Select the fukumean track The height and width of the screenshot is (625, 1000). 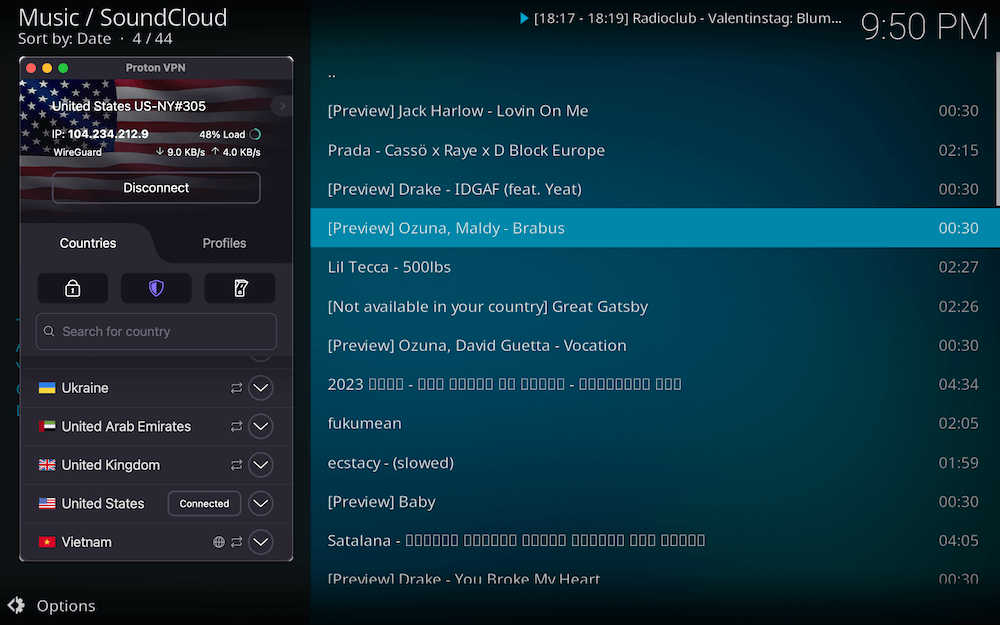pyautogui.click(x=654, y=423)
